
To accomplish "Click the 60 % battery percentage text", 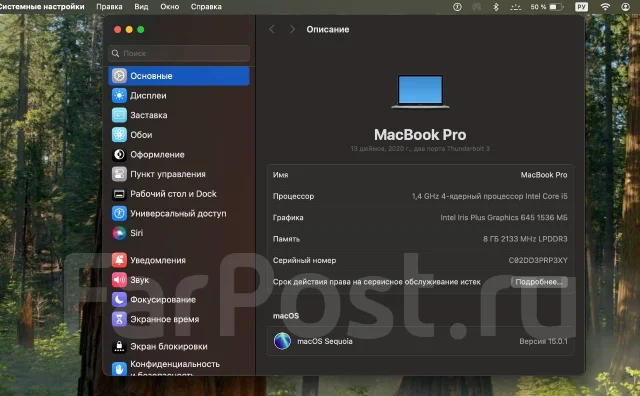I will coord(538,7).
